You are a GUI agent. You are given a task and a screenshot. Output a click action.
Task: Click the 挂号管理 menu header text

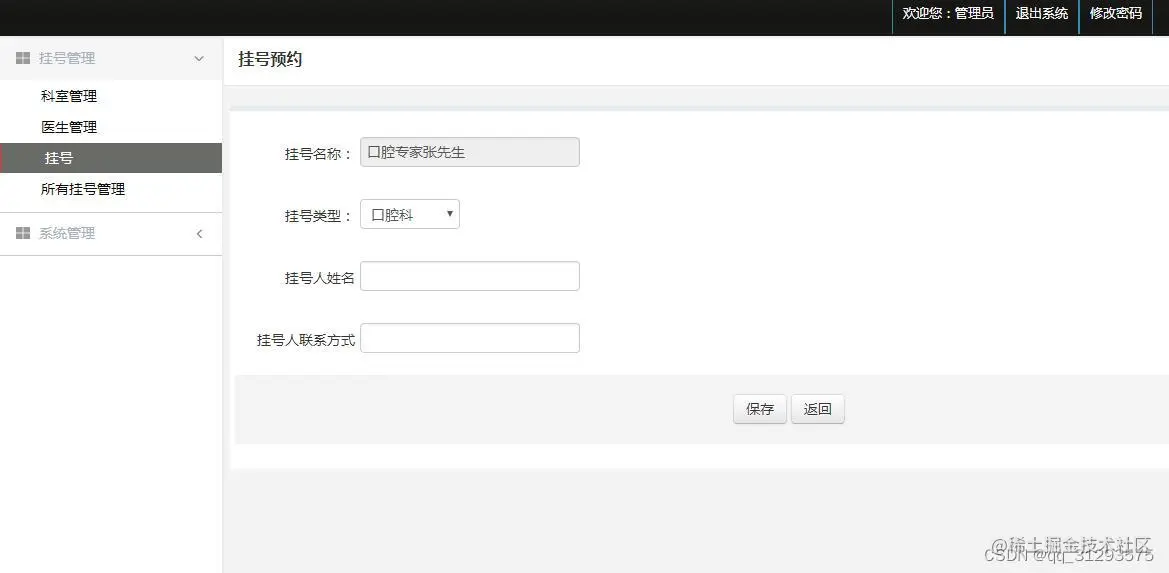point(67,58)
